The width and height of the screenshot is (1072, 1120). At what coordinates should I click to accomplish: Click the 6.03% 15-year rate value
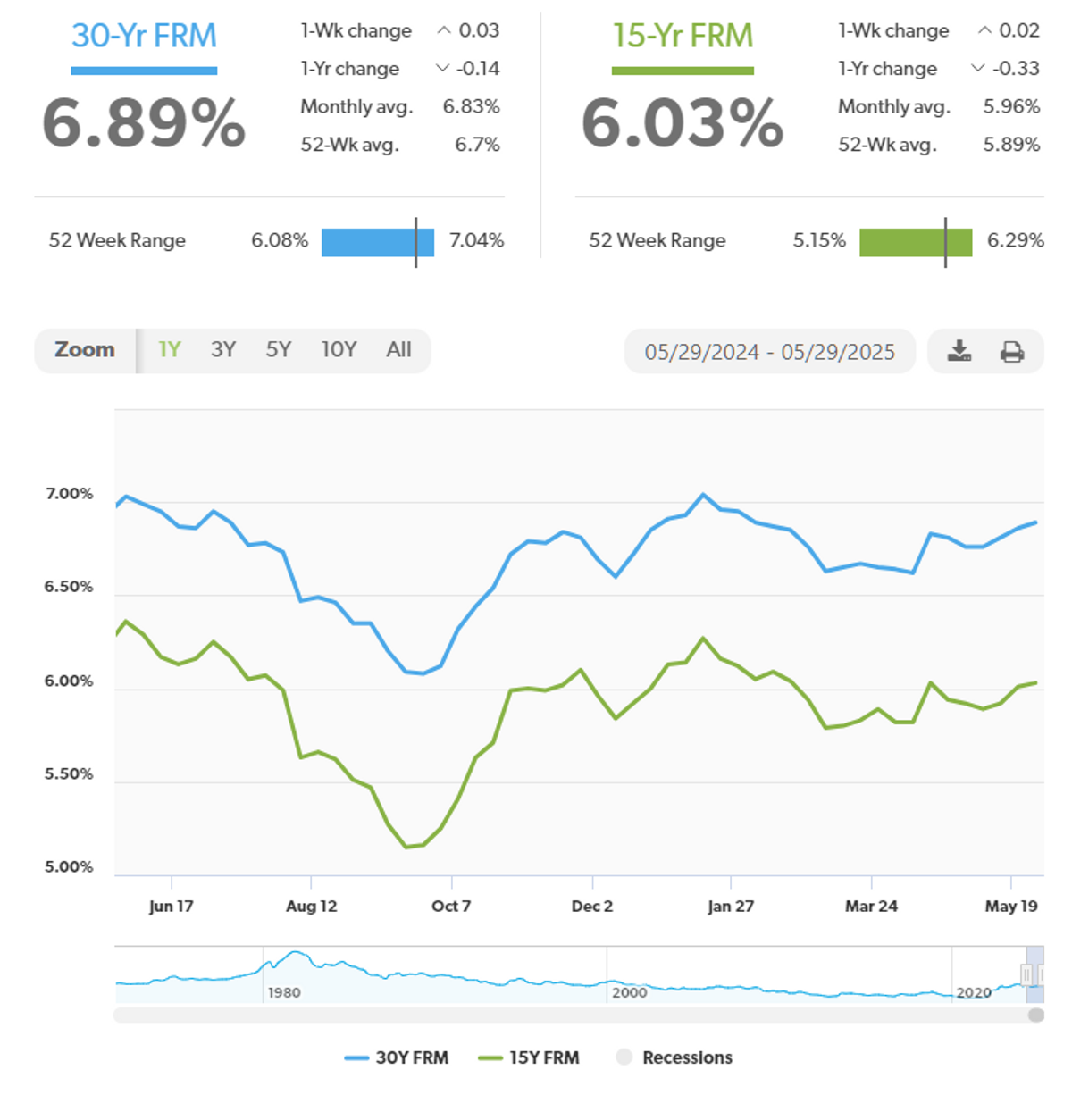coord(683,123)
